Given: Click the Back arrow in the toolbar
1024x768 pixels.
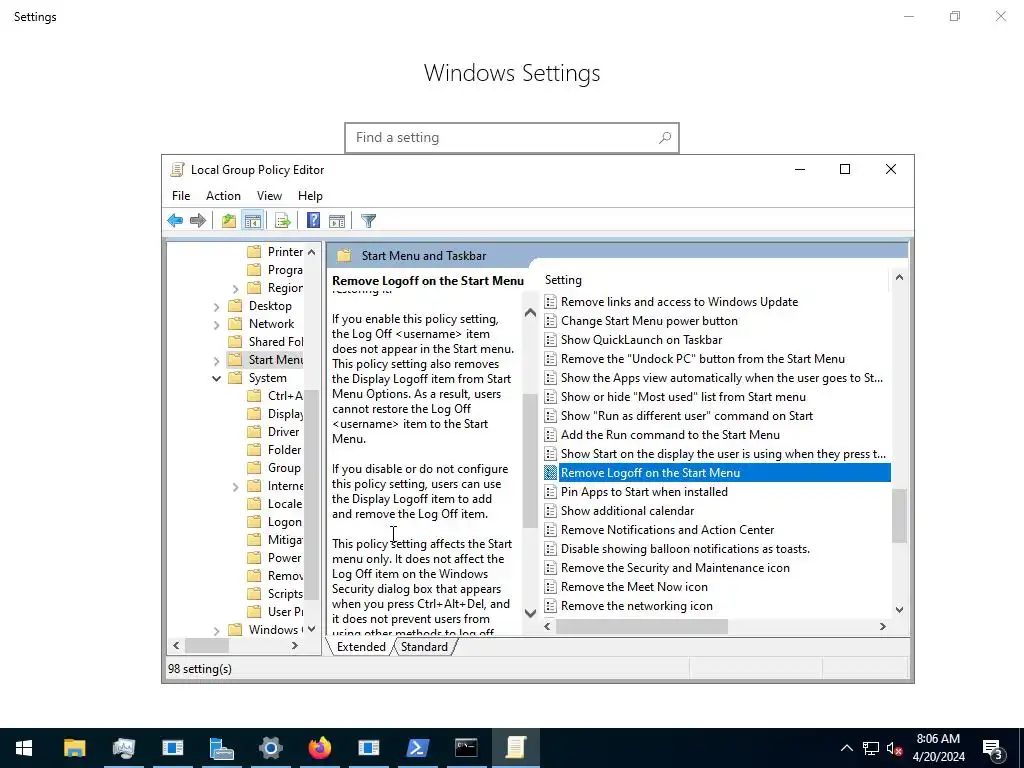Looking at the screenshot, I should click(x=175, y=221).
